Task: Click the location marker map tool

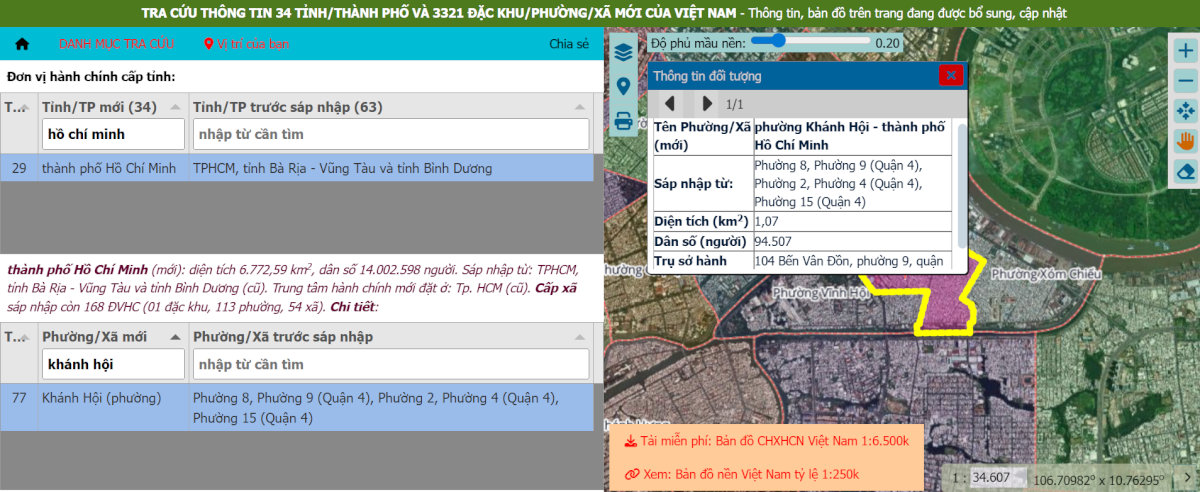Action: click(623, 87)
